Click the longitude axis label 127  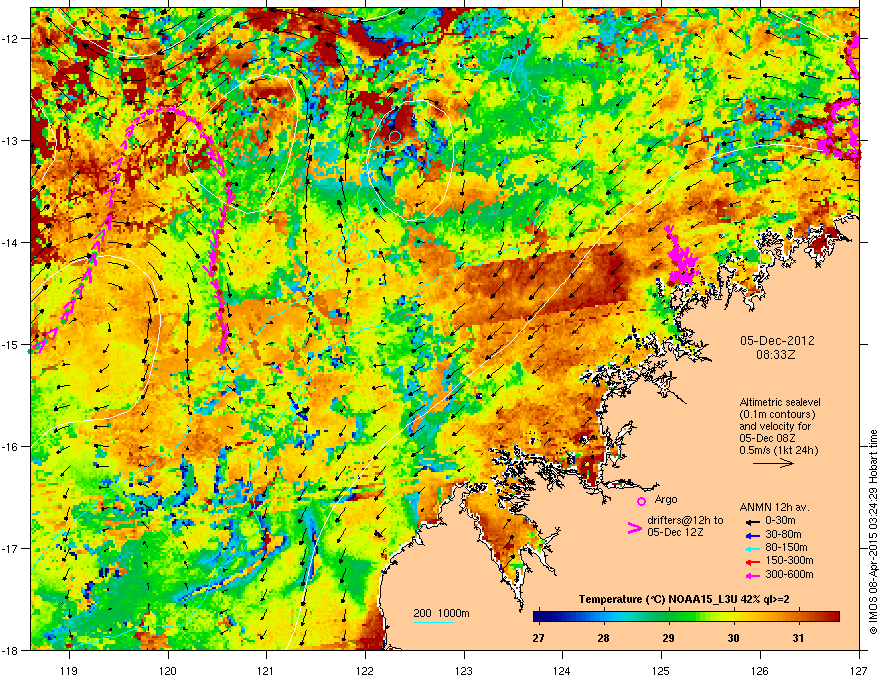859,670
